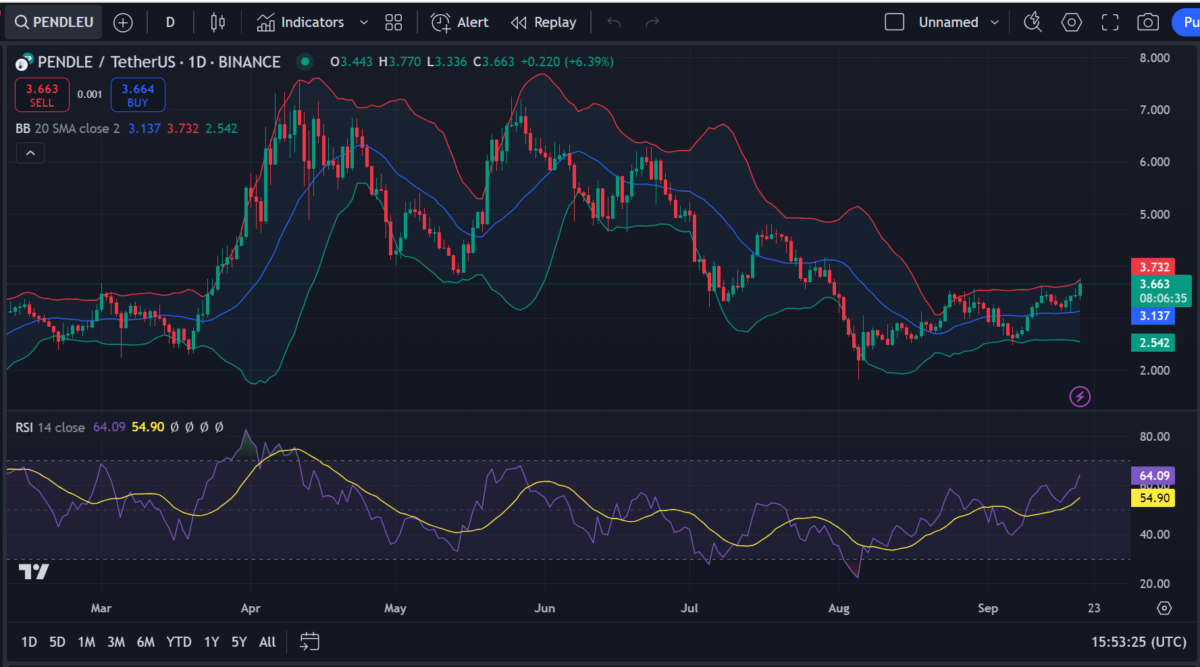Viewport: 1200px width, 667px height.
Task: Expand the chevron beside Unnamed layout
Action: 996,22
